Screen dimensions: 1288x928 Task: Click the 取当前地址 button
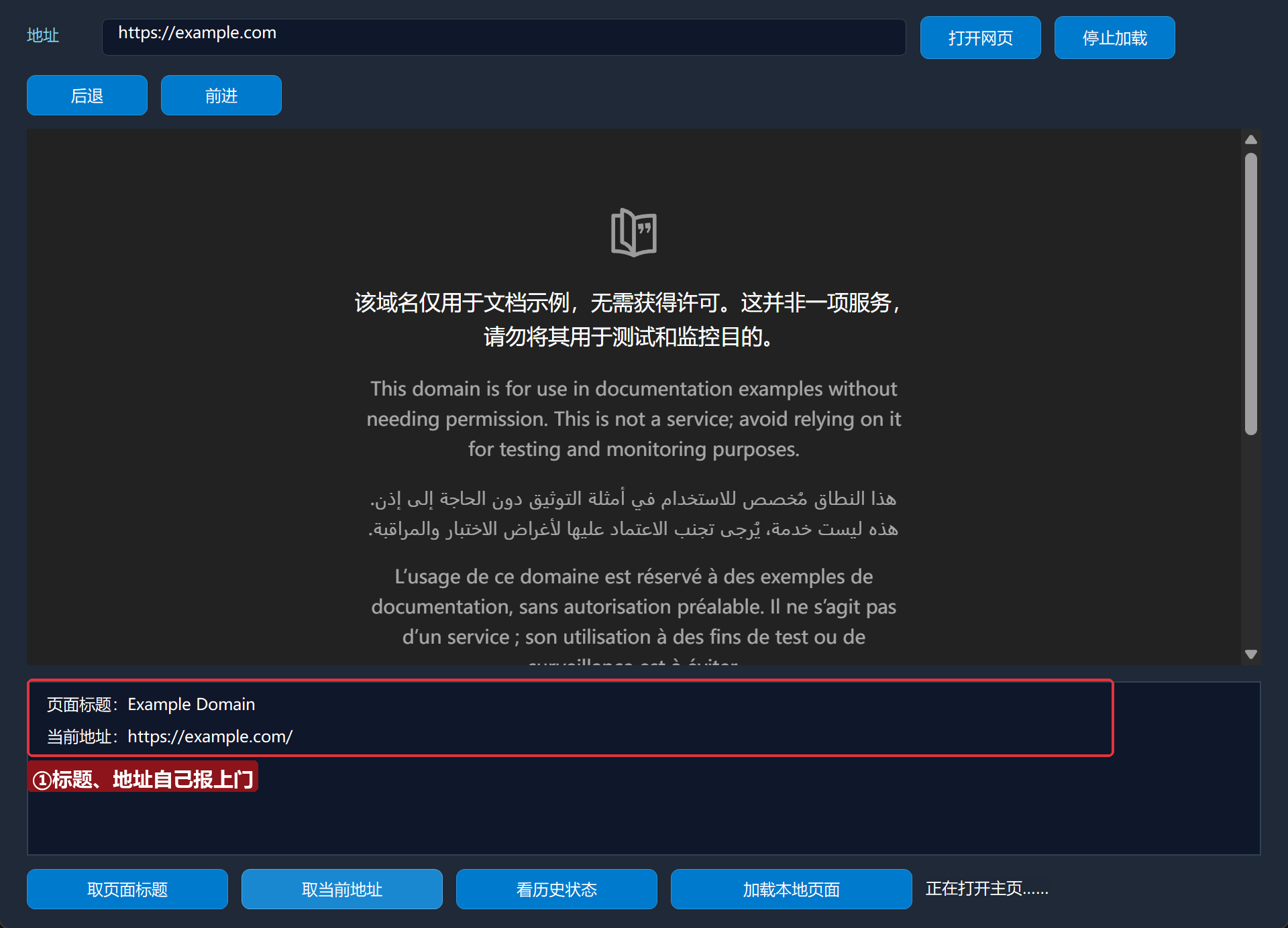tap(342, 889)
